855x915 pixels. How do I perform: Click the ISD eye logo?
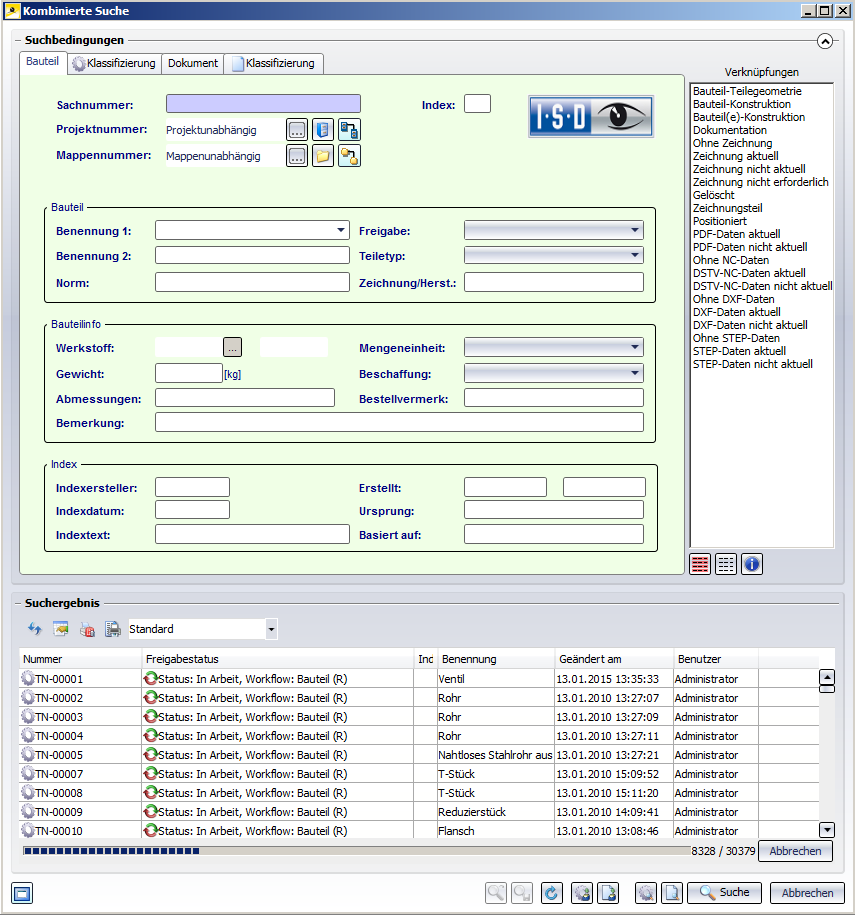(x=591, y=116)
